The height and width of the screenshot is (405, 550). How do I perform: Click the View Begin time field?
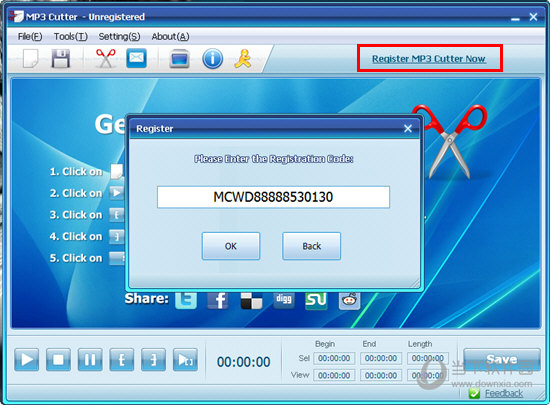click(x=334, y=376)
